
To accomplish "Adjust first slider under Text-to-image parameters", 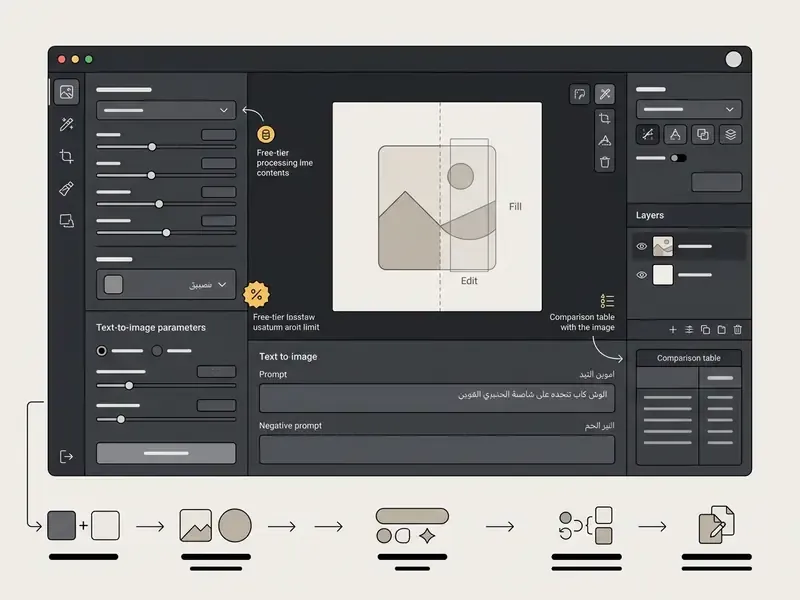I will tap(129, 385).
